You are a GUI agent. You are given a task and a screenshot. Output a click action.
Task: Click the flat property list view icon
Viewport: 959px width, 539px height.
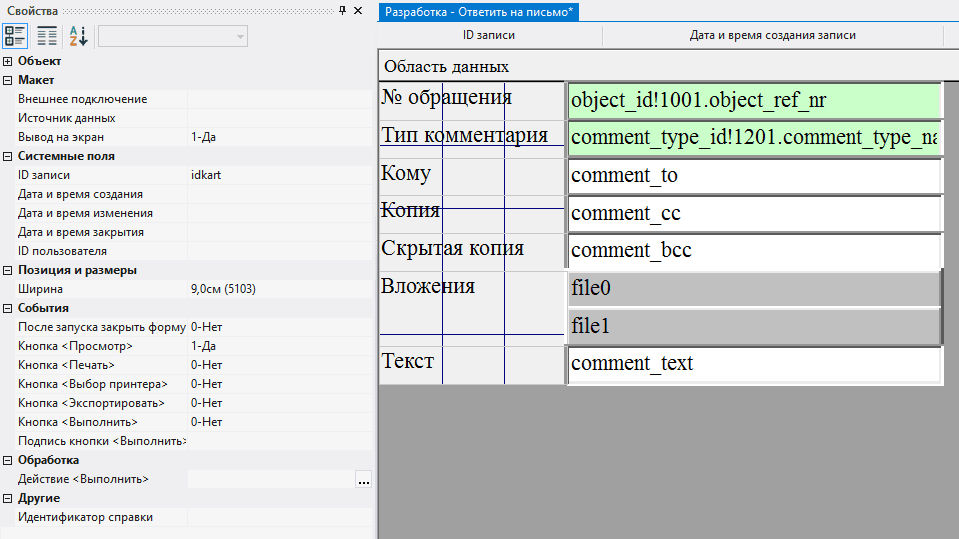(47, 37)
